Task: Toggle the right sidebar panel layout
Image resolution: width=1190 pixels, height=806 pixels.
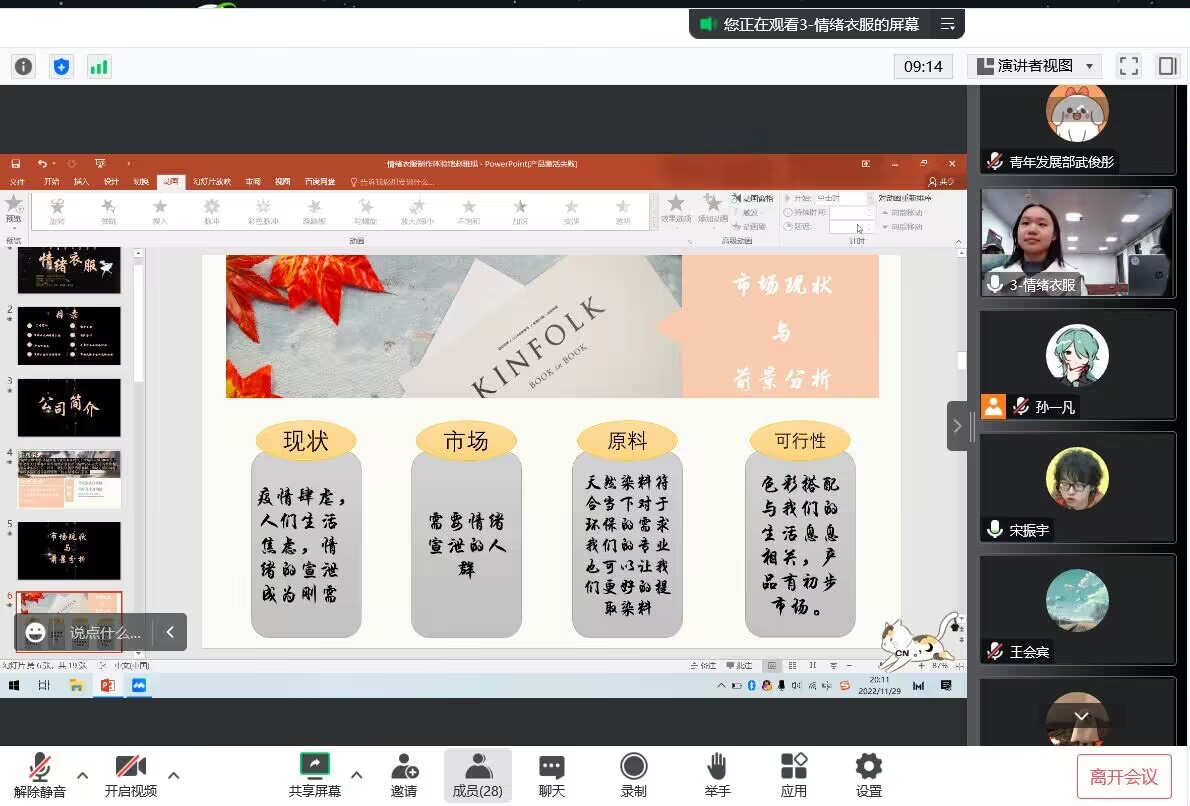Action: tap(1167, 66)
